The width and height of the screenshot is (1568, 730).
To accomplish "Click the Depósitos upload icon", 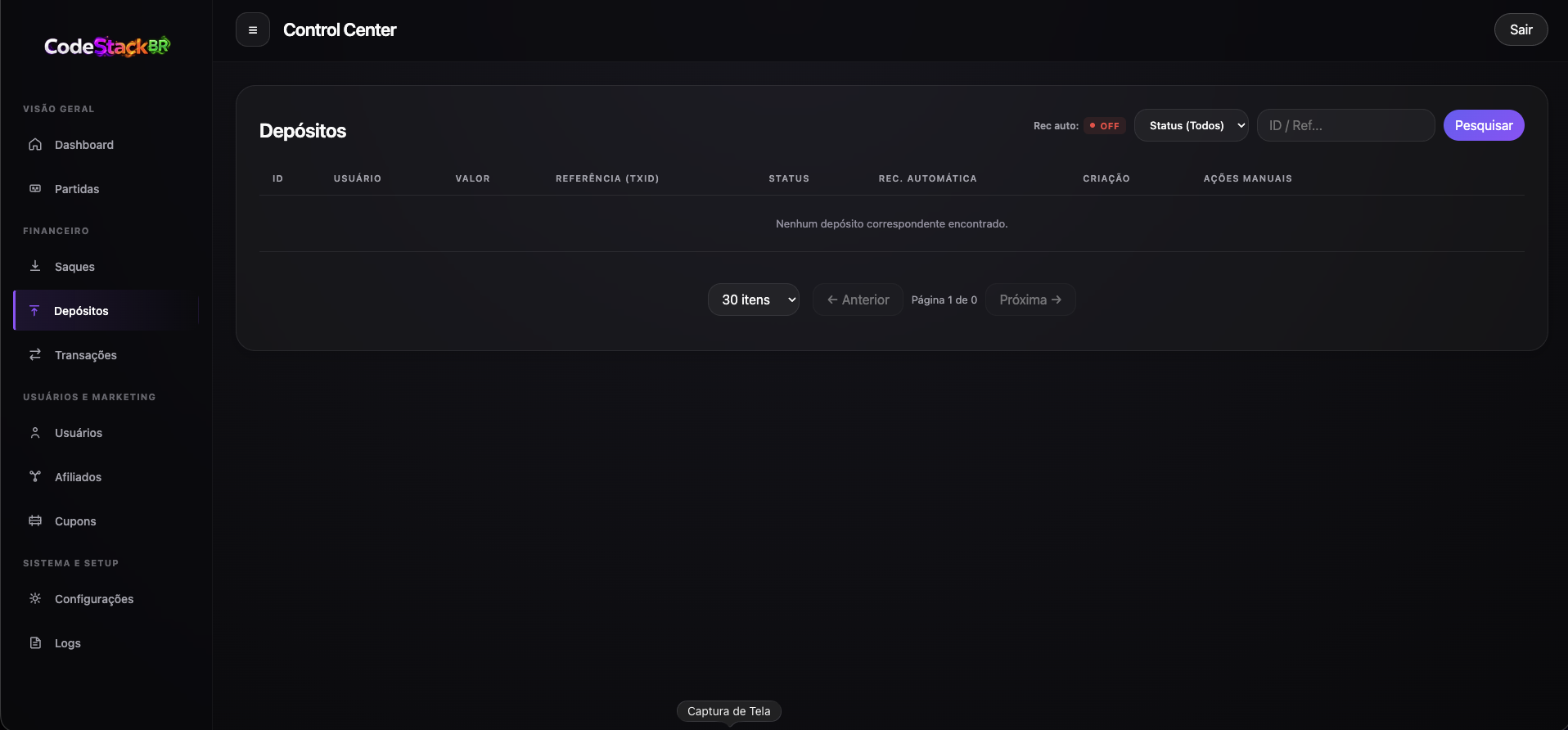I will [34, 311].
